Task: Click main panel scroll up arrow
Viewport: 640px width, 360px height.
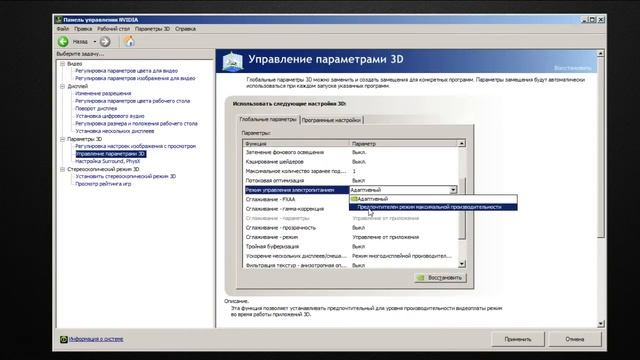Action: pyautogui.click(x=600, y=53)
